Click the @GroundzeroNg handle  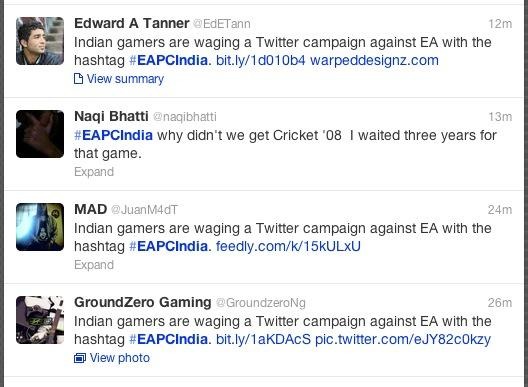click(x=261, y=303)
